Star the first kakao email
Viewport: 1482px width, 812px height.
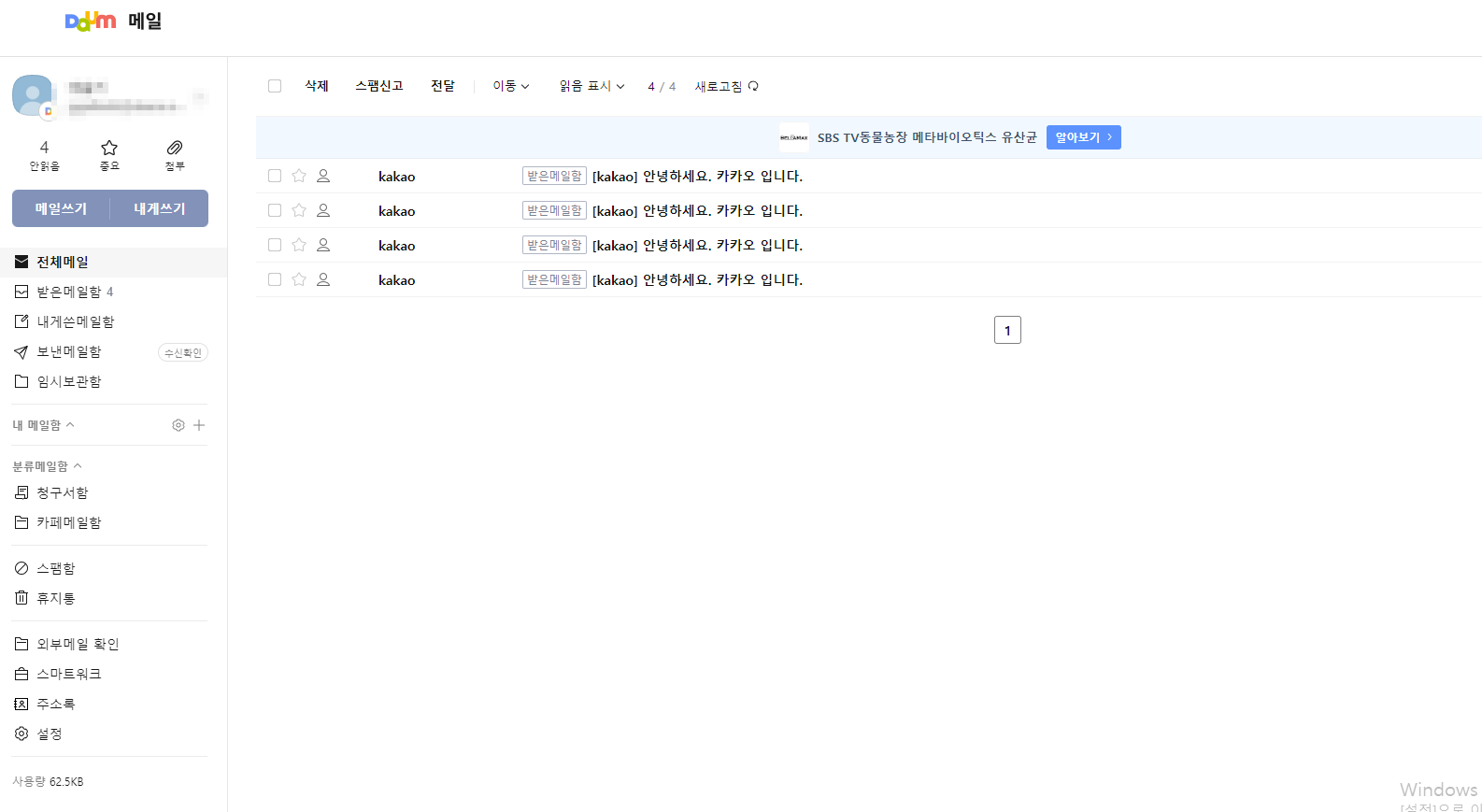point(299,176)
